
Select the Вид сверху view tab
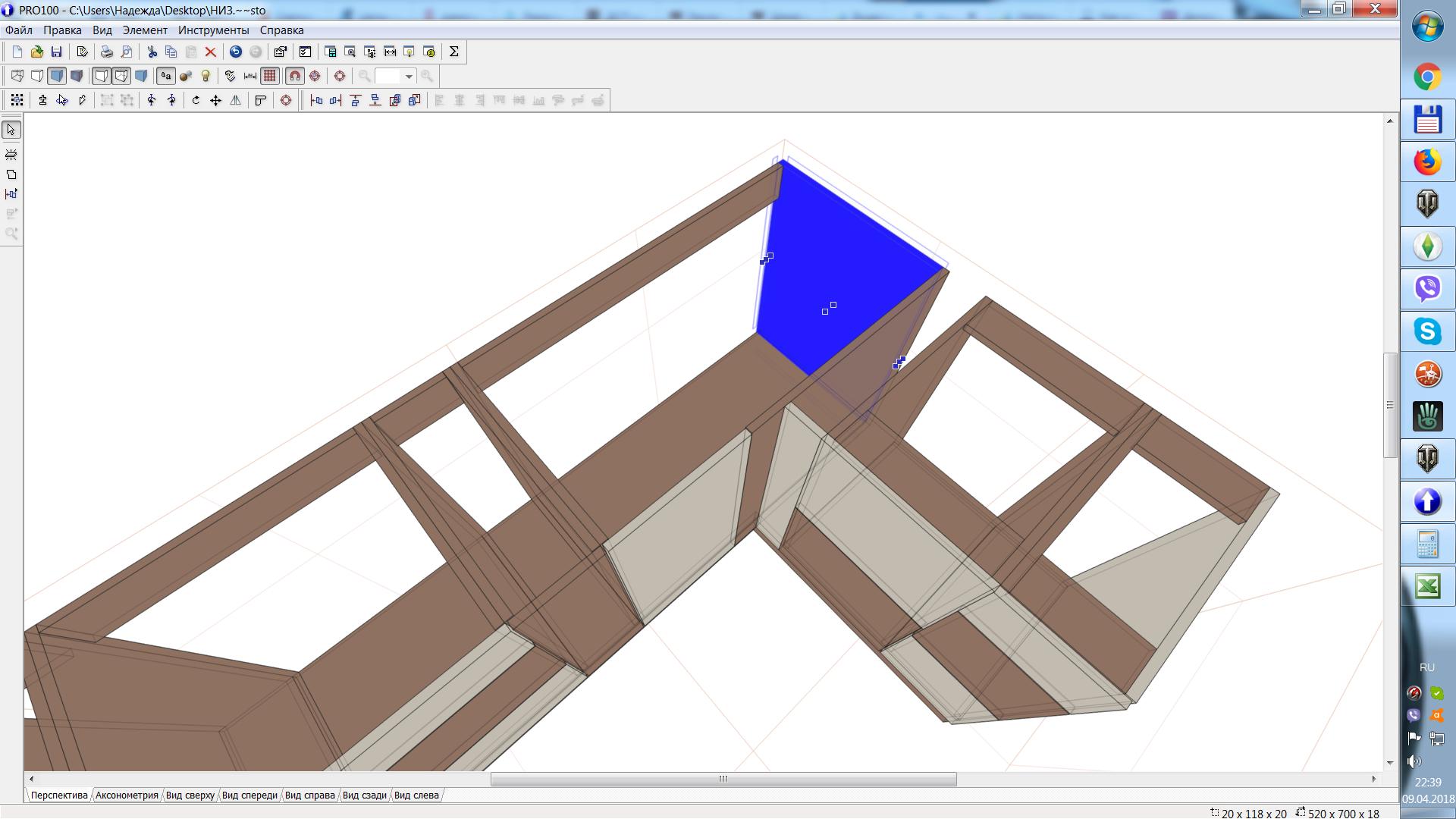190,795
